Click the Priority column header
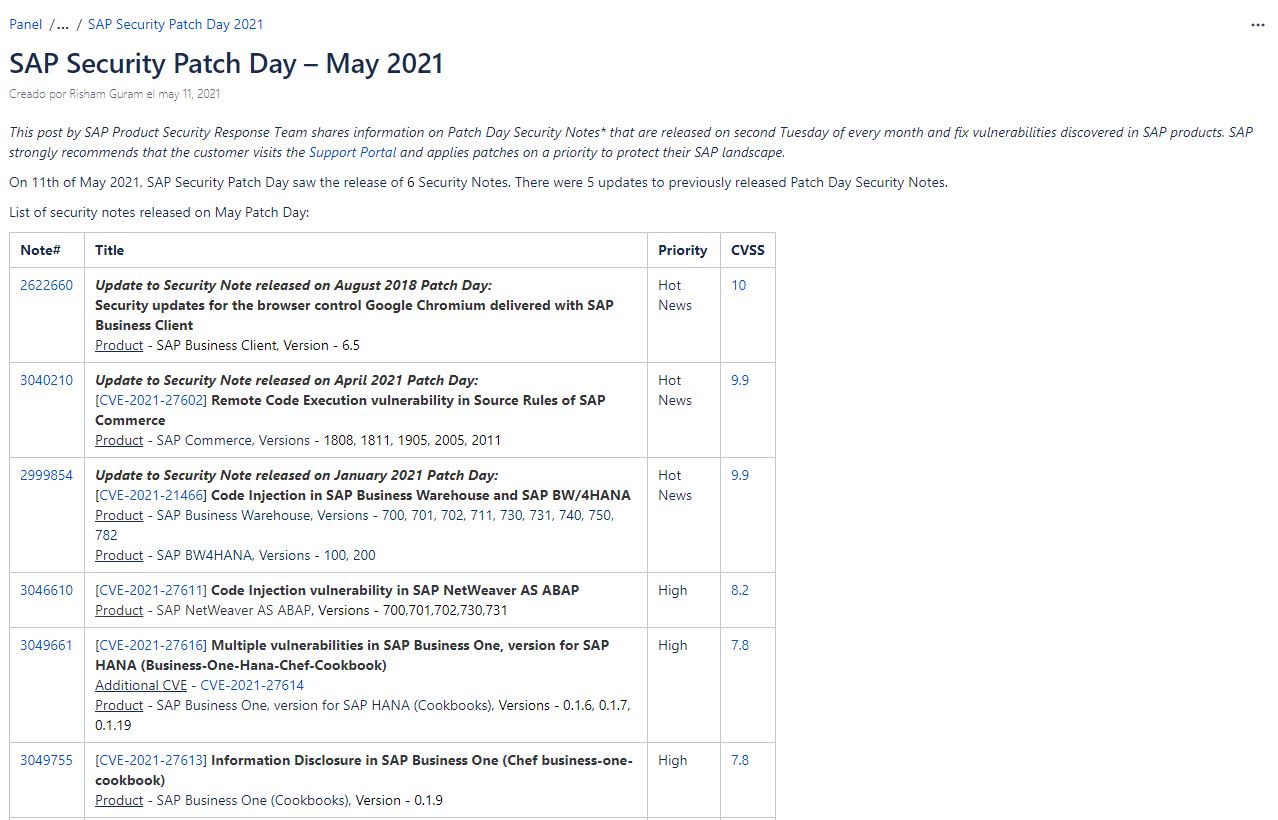This screenshot has height=820, width=1278. tap(682, 250)
